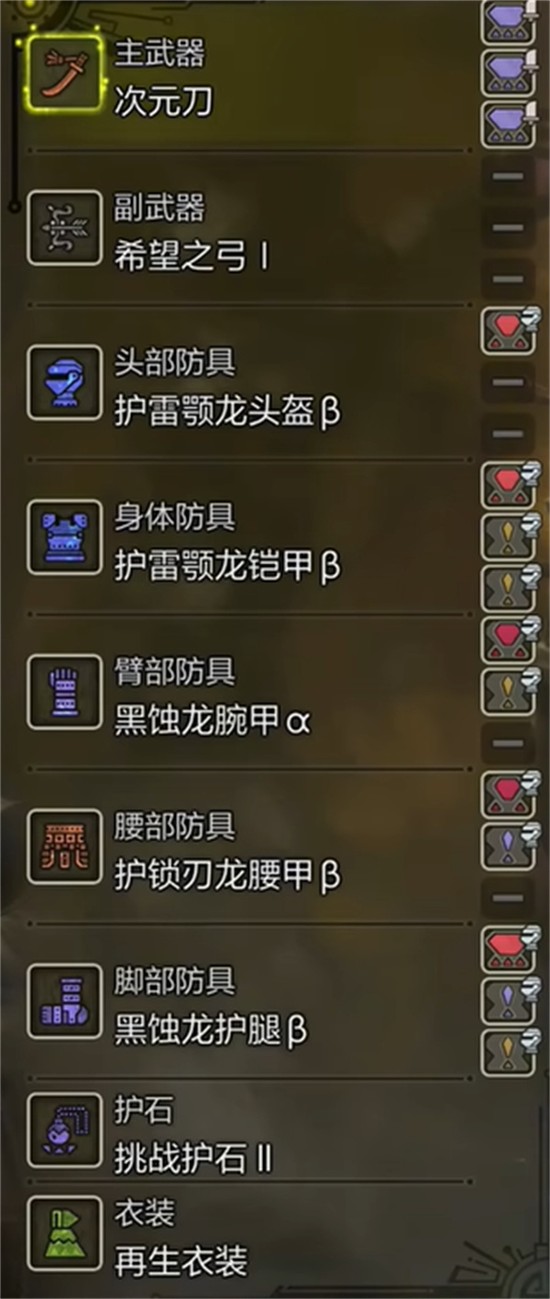Click the 副武器 bow icon
This screenshot has height=1299, width=550.
[x=64, y=228]
